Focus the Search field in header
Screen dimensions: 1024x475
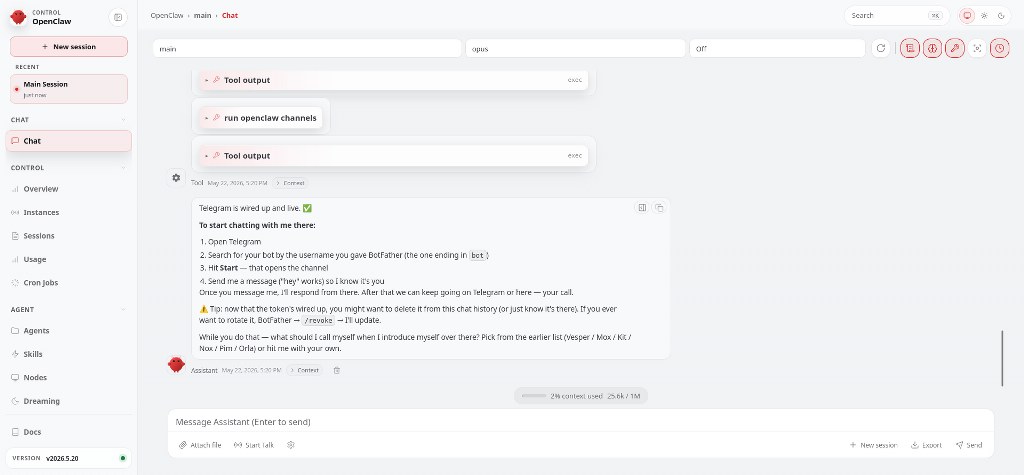click(x=896, y=15)
